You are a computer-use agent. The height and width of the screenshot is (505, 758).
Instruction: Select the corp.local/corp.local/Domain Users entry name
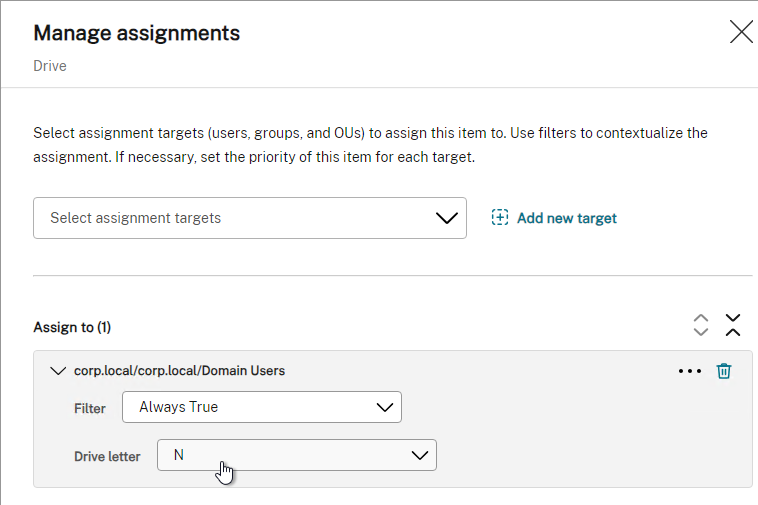point(179,371)
